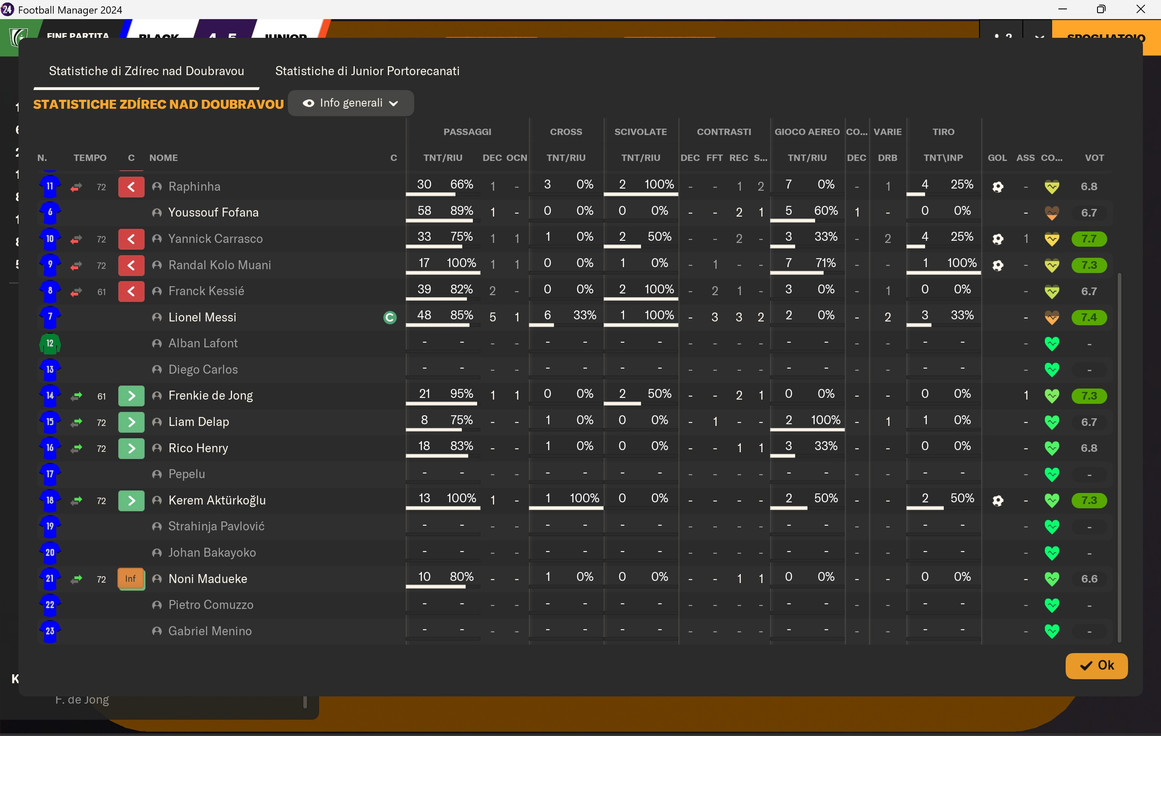The width and height of the screenshot is (1161, 800).
Task: Sort by the VOT rating column header
Action: tap(1094, 158)
